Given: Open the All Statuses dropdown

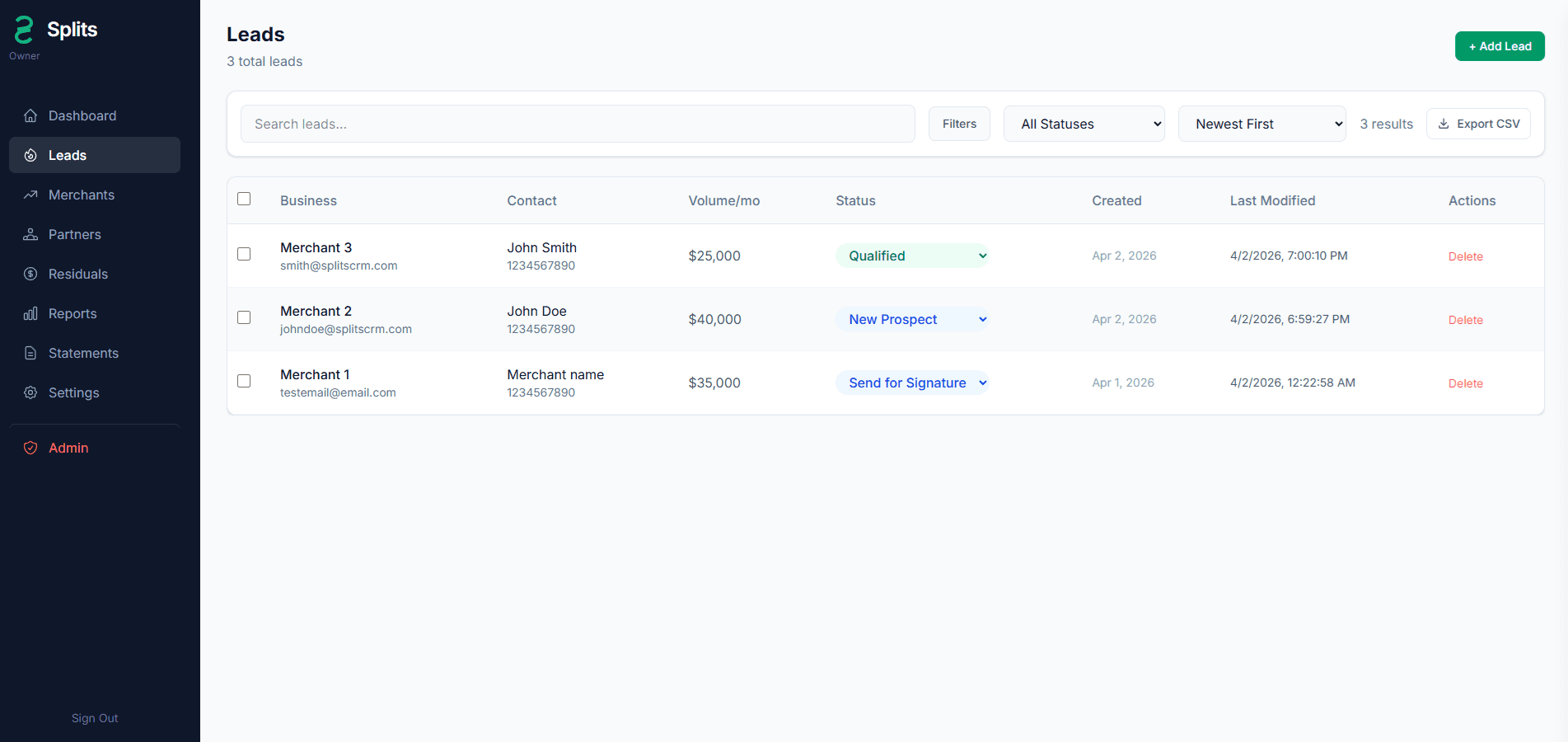Looking at the screenshot, I should 1084,124.
